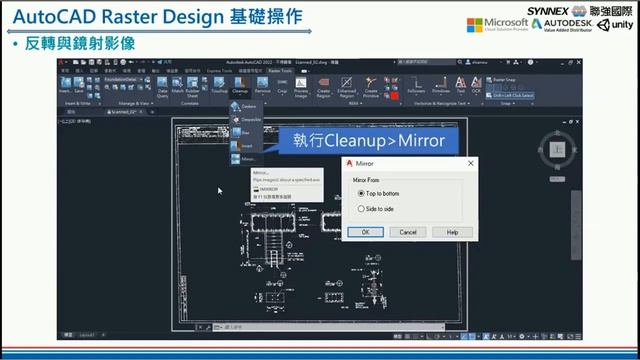Select the Match correlate tool
This screenshot has width=640, height=360.
[178, 85]
